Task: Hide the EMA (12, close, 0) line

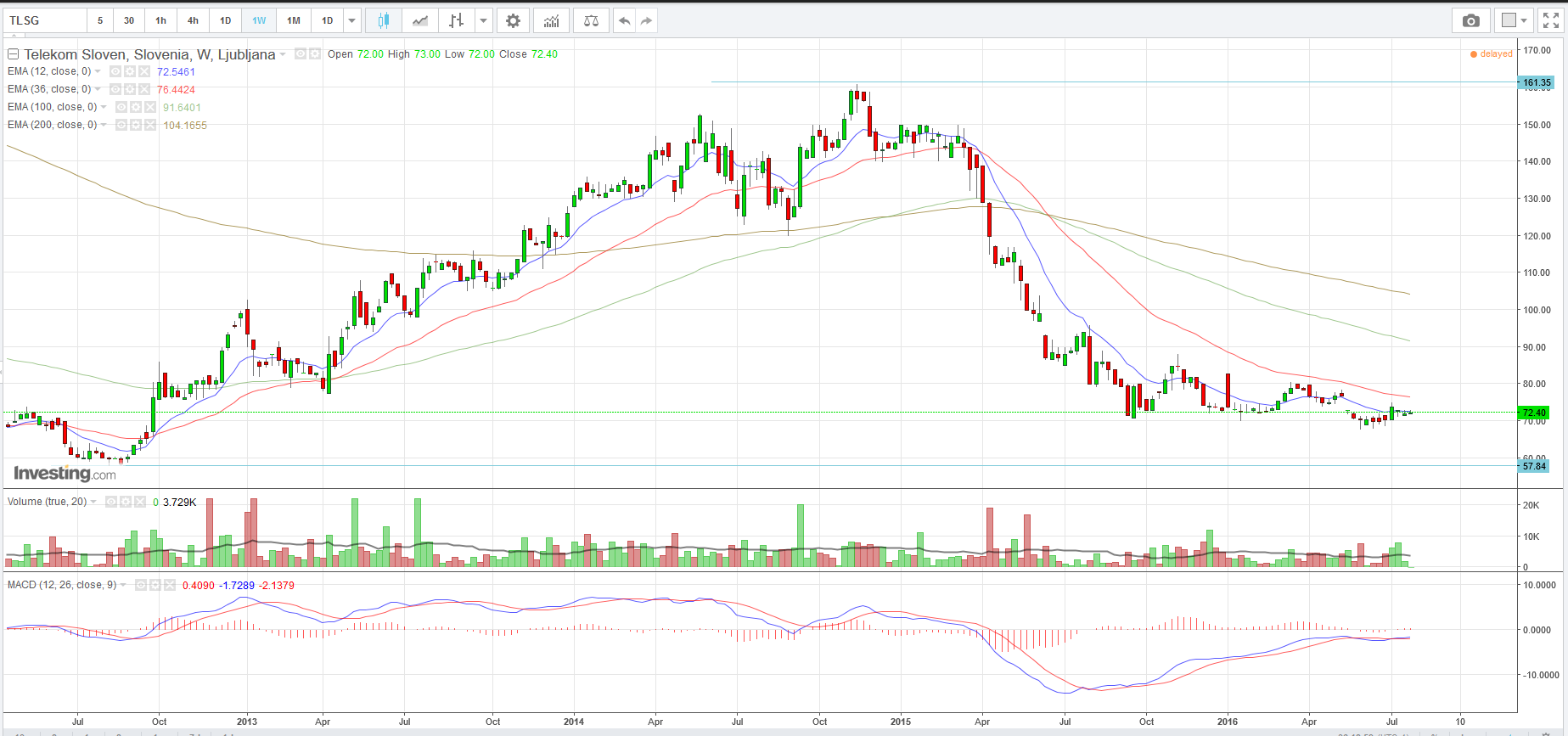Action: [115, 71]
